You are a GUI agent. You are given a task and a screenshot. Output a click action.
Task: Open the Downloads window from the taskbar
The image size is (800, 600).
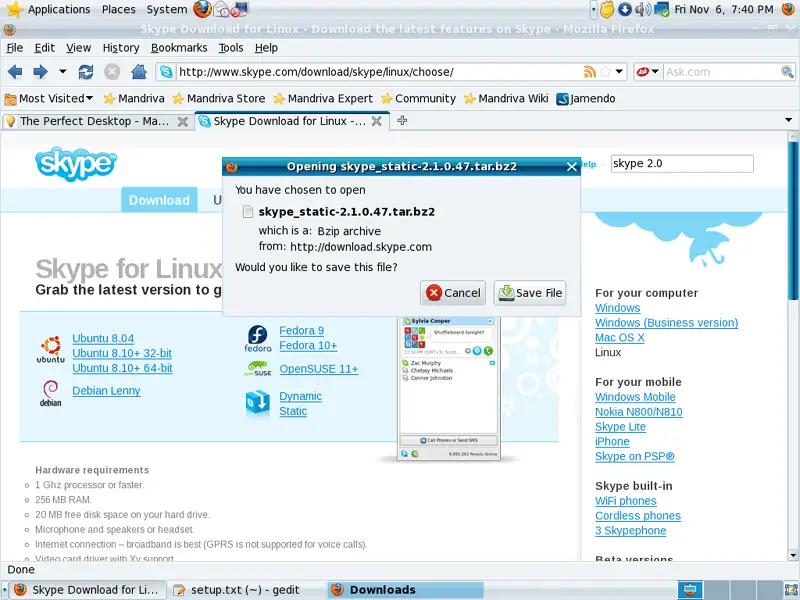406,590
